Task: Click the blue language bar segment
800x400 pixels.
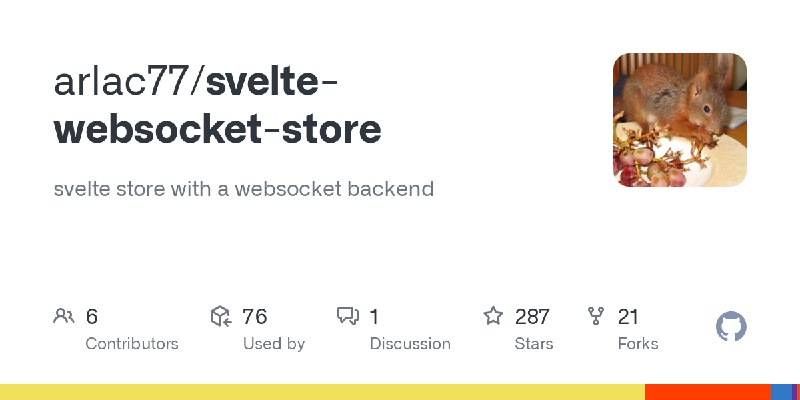Action: [x=781, y=392]
